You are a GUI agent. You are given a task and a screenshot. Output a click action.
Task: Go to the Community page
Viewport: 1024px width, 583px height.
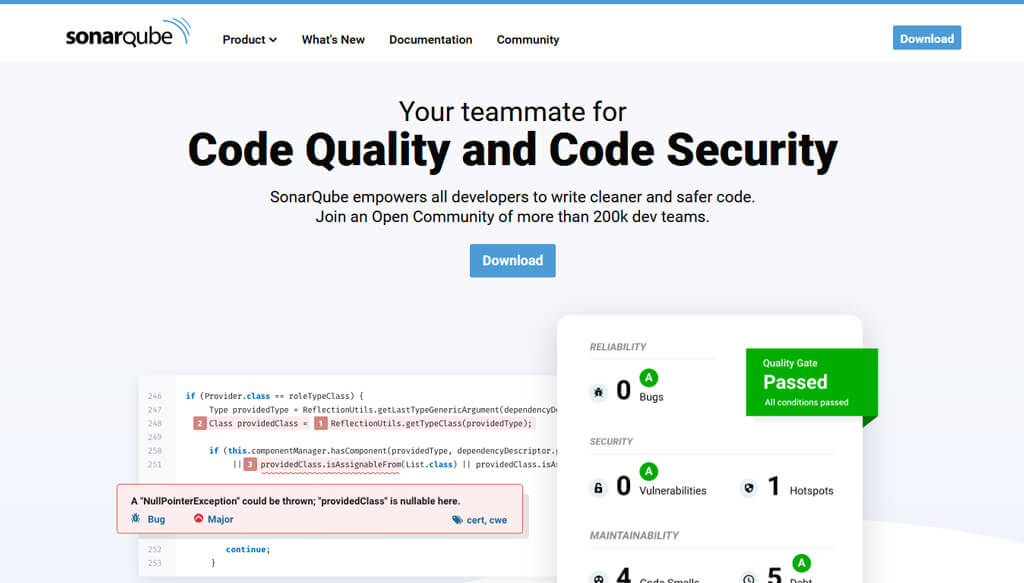click(x=528, y=40)
